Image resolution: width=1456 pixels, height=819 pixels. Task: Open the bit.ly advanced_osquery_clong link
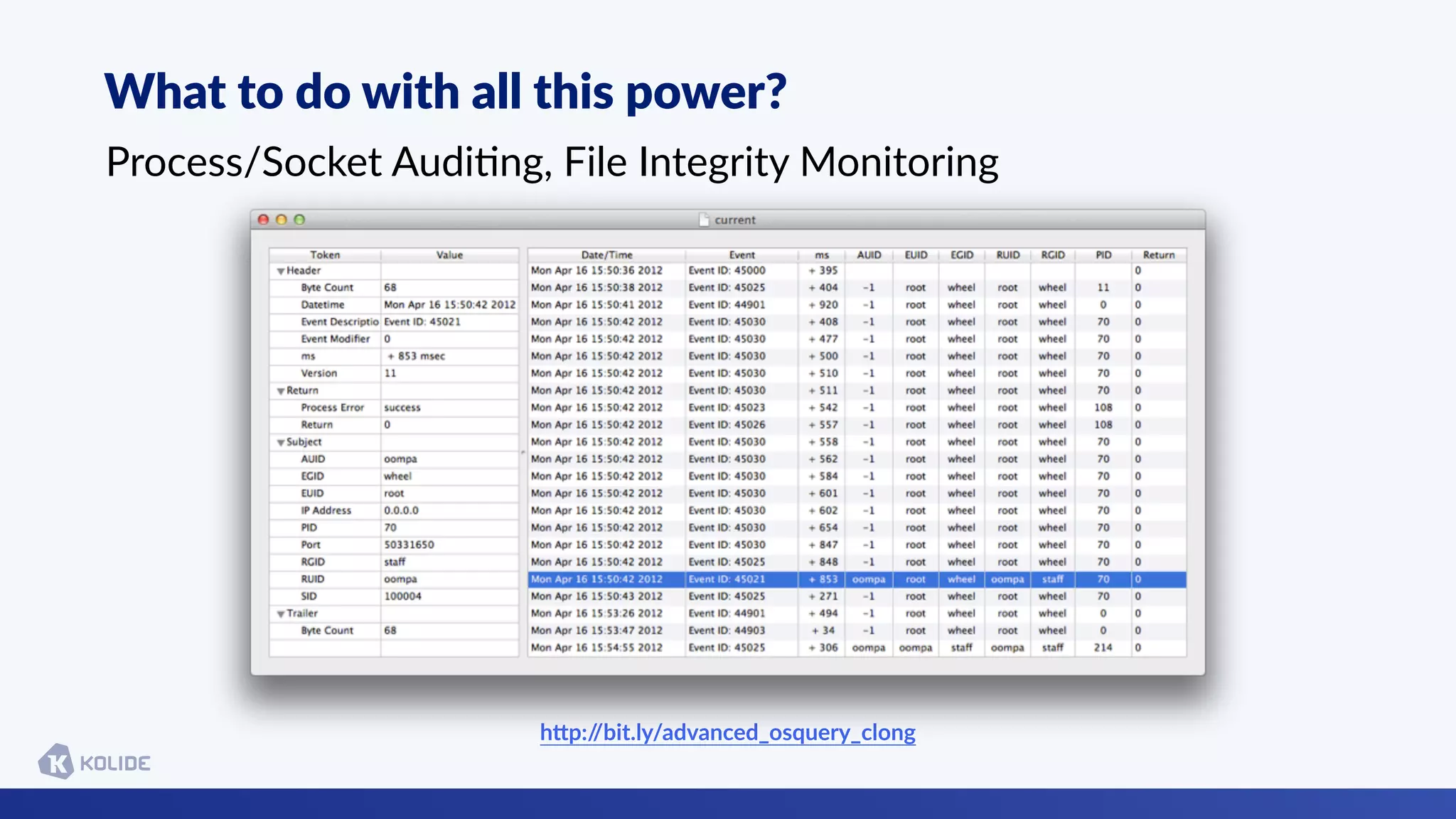tap(727, 732)
